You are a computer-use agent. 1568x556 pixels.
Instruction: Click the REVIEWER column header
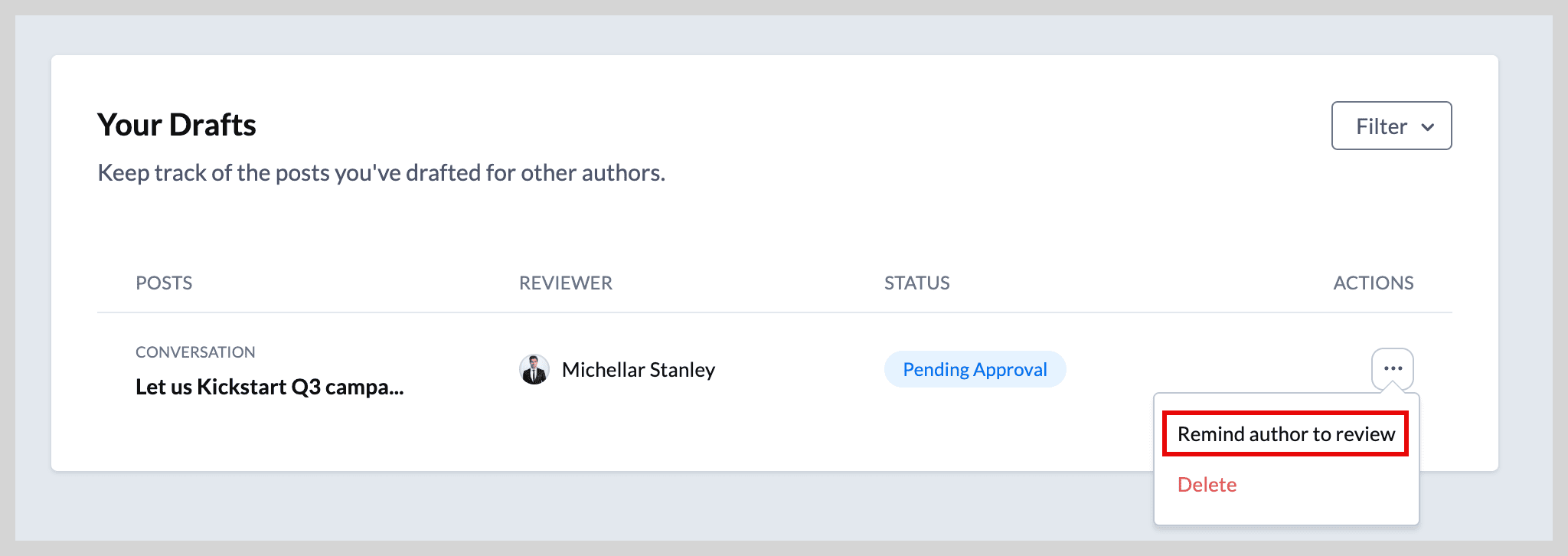tap(566, 283)
